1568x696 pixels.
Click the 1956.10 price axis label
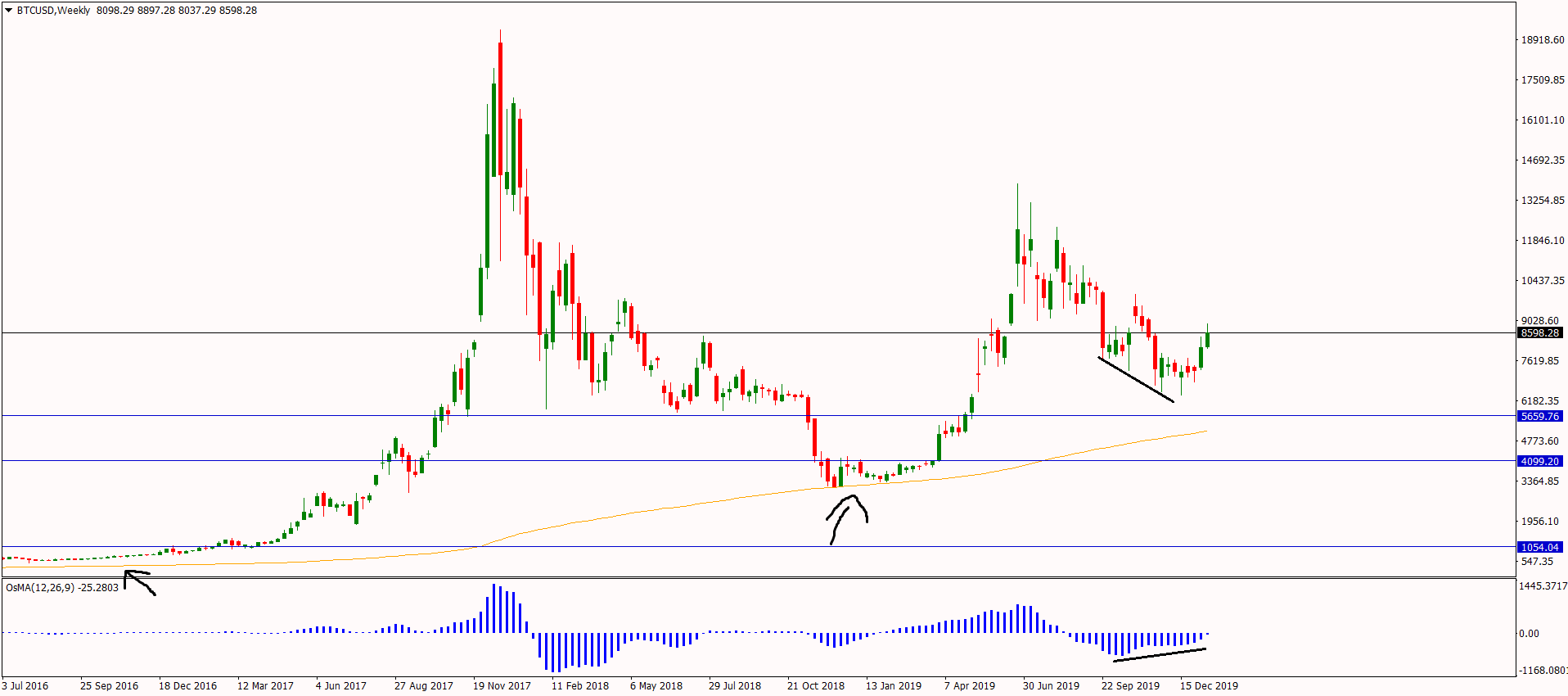pyautogui.click(x=1540, y=521)
